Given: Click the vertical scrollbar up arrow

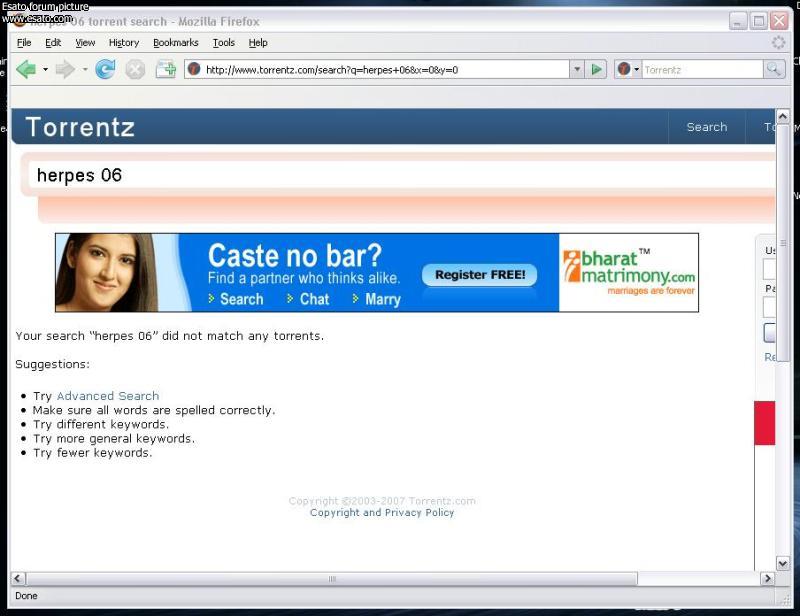Looking at the screenshot, I should (x=783, y=116).
